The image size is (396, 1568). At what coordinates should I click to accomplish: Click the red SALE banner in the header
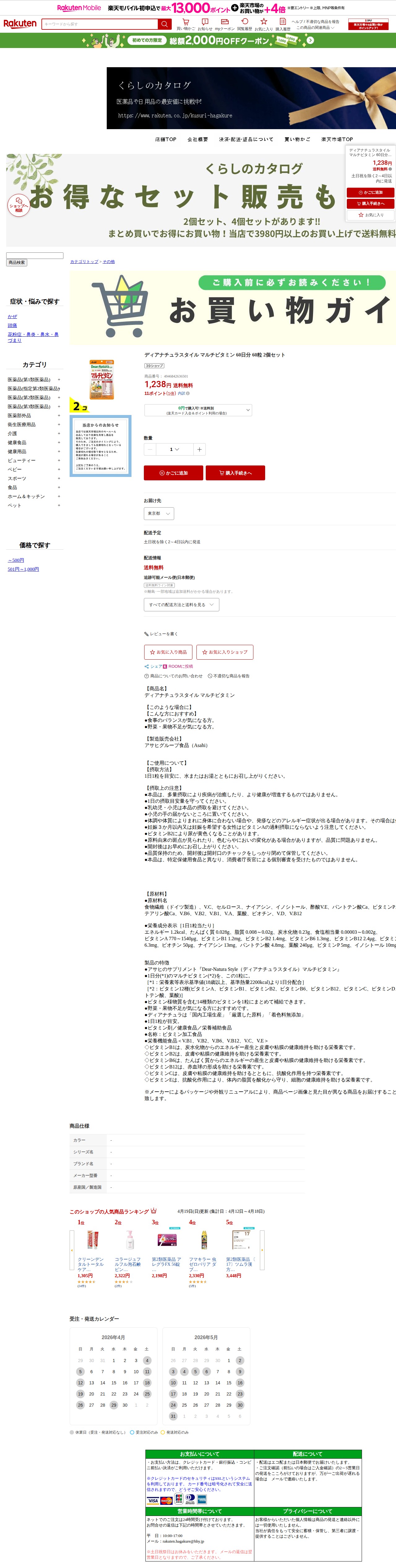(368, 24)
